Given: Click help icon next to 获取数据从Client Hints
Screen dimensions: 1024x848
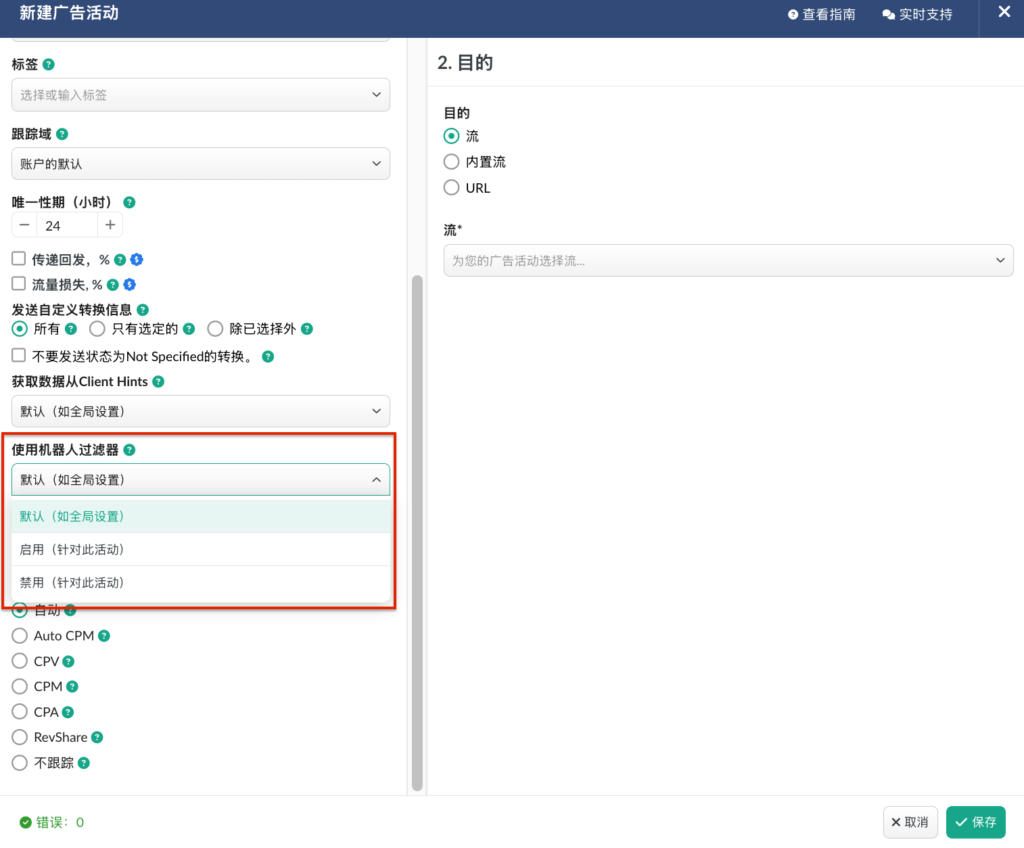Looking at the screenshot, I should point(158,381).
